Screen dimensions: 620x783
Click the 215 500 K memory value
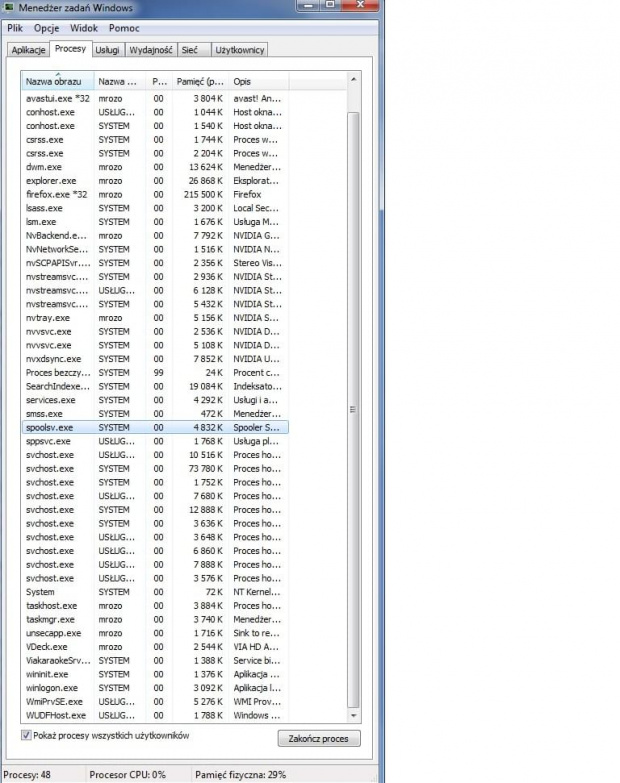(203, 195)
